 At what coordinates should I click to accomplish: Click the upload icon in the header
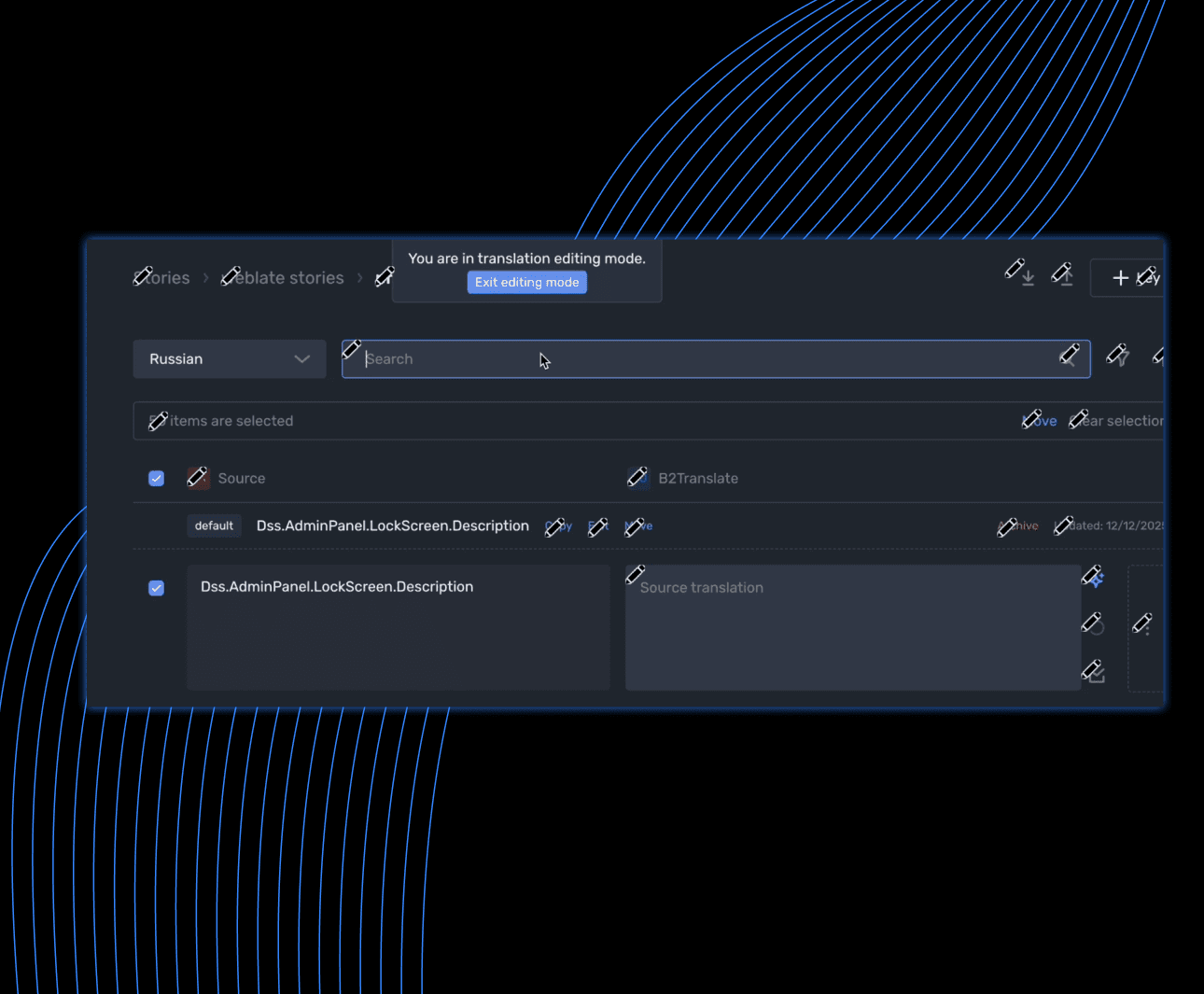point(1066,277)
